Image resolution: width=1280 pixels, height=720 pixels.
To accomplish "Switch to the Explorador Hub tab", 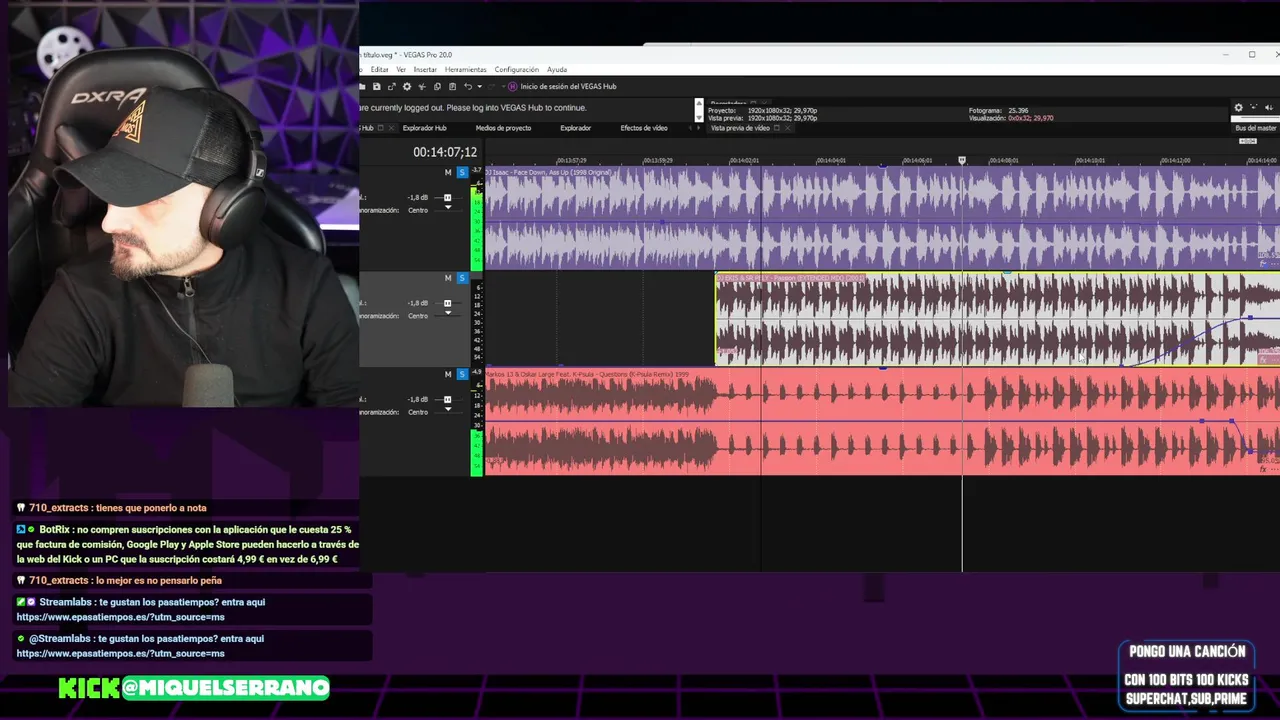I will point(425,128).
